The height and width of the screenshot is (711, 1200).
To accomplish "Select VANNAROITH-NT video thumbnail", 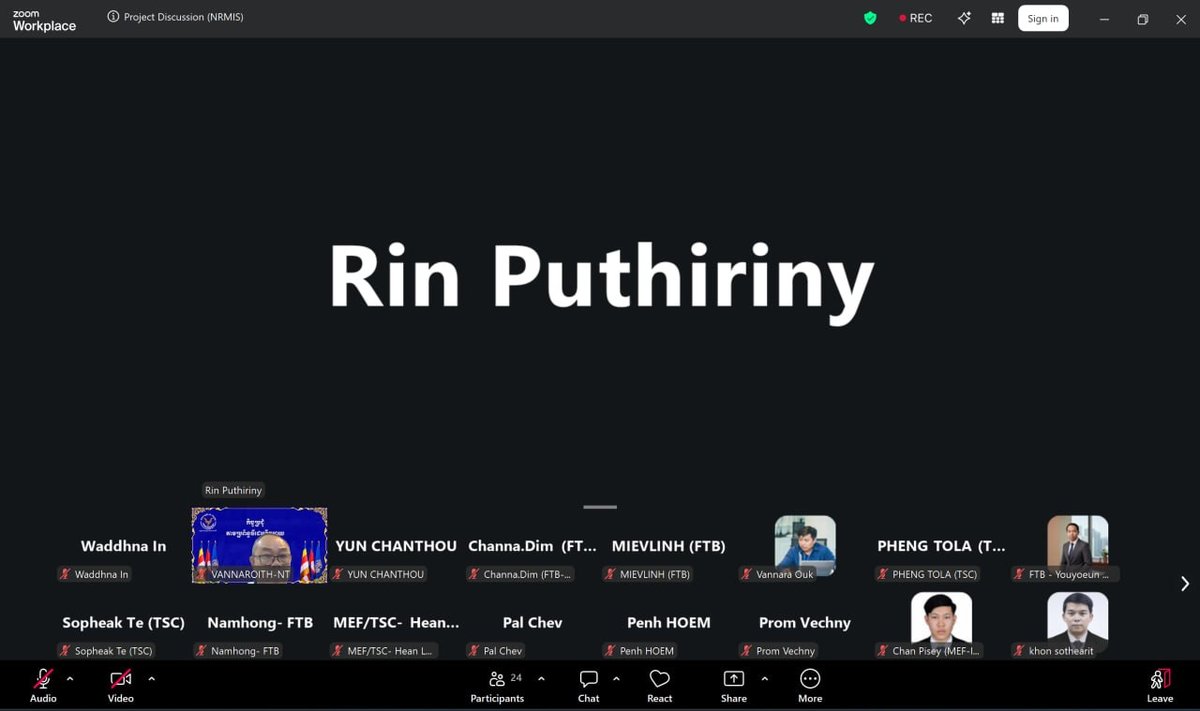I will pos(260,546).
